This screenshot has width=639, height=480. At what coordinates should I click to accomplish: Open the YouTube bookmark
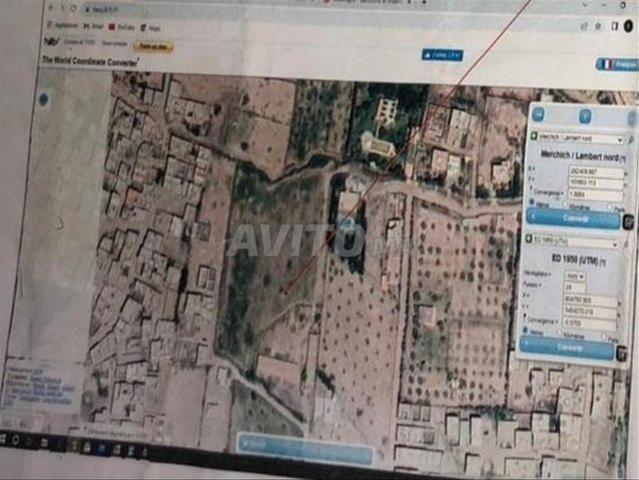click(x=125, y=27)
